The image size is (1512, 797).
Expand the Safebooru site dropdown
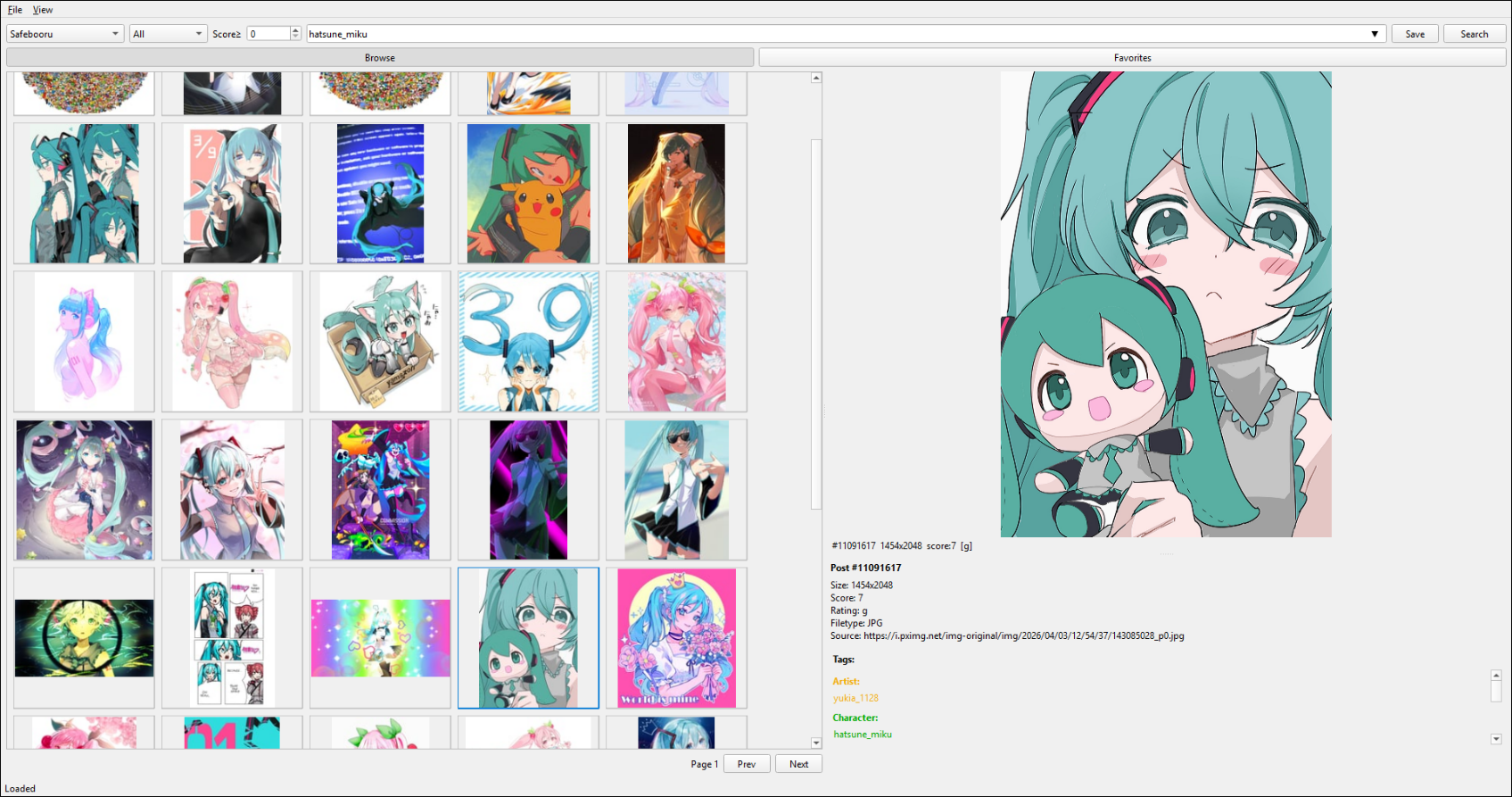coord(64,34)
